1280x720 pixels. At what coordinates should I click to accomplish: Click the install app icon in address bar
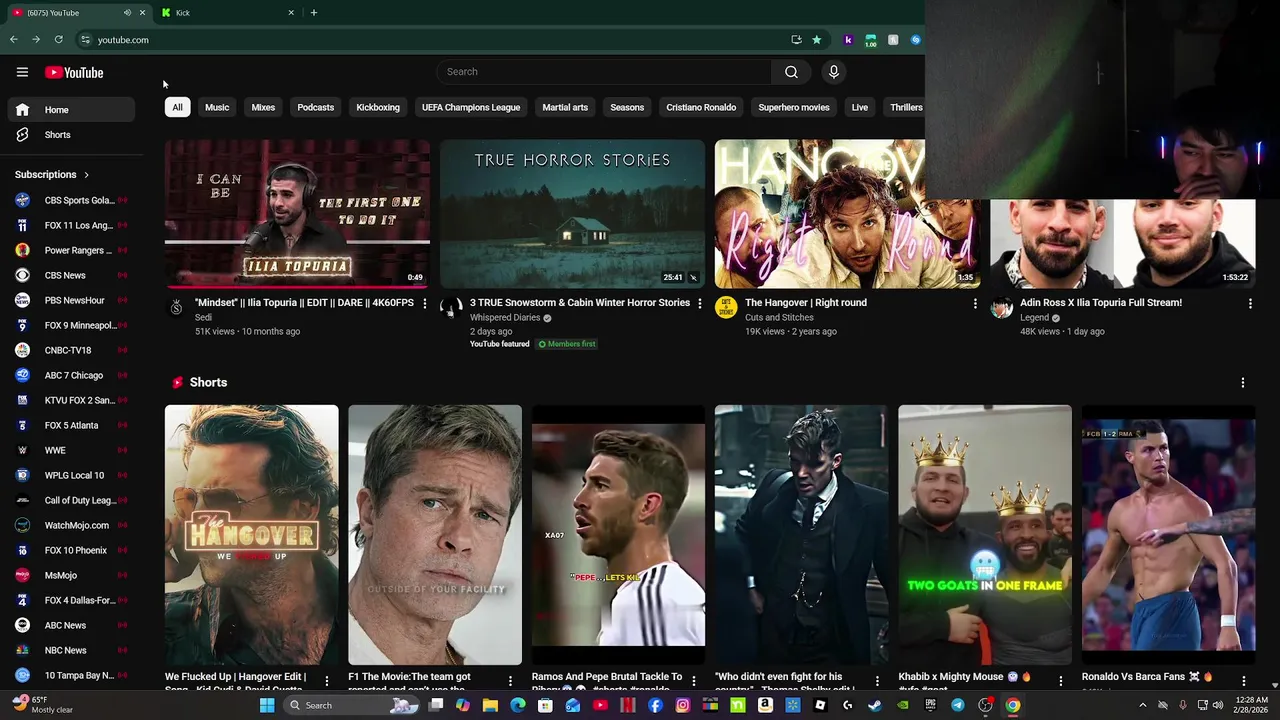tap(796, 40)
